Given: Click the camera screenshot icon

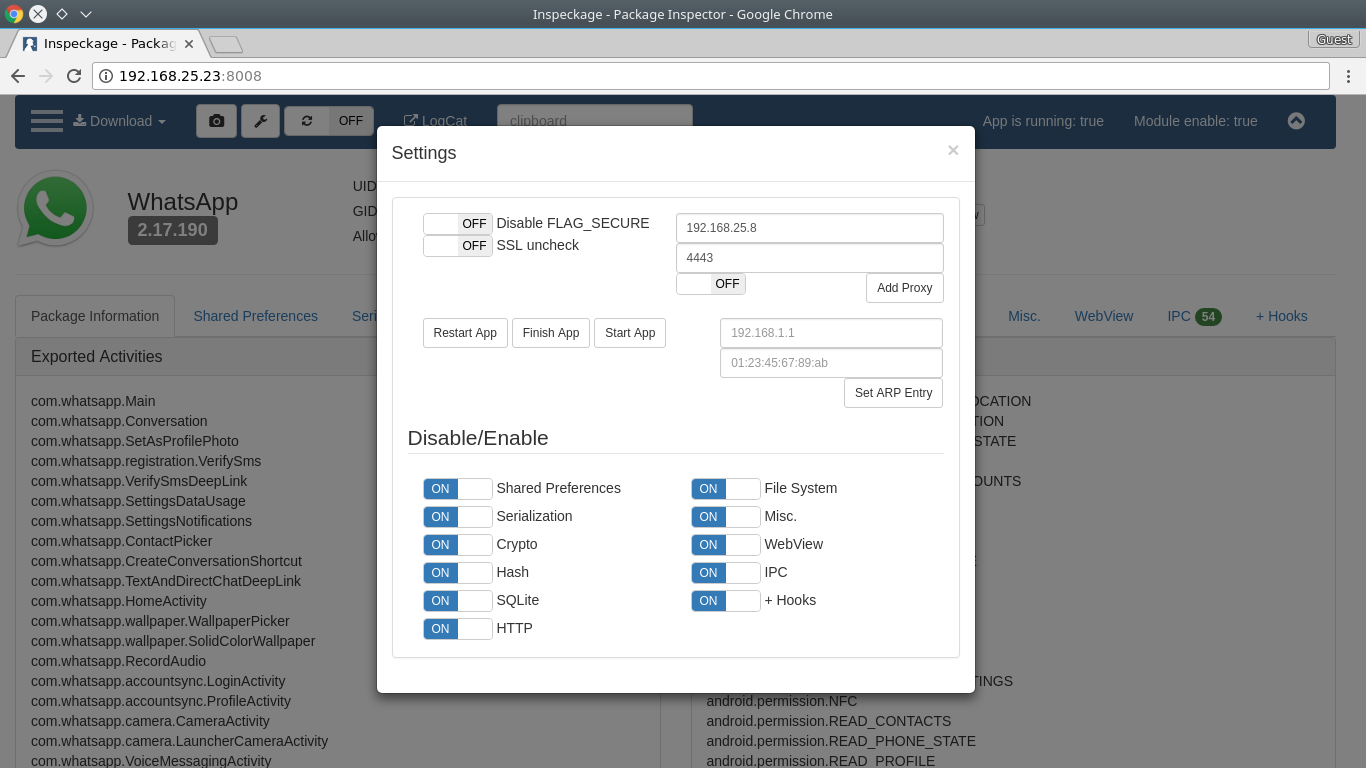Looking at the screenshot, I should pos(216,121).
